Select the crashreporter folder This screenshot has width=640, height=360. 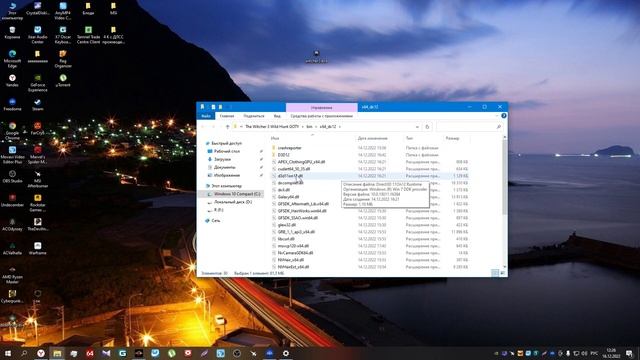point(289,148)
